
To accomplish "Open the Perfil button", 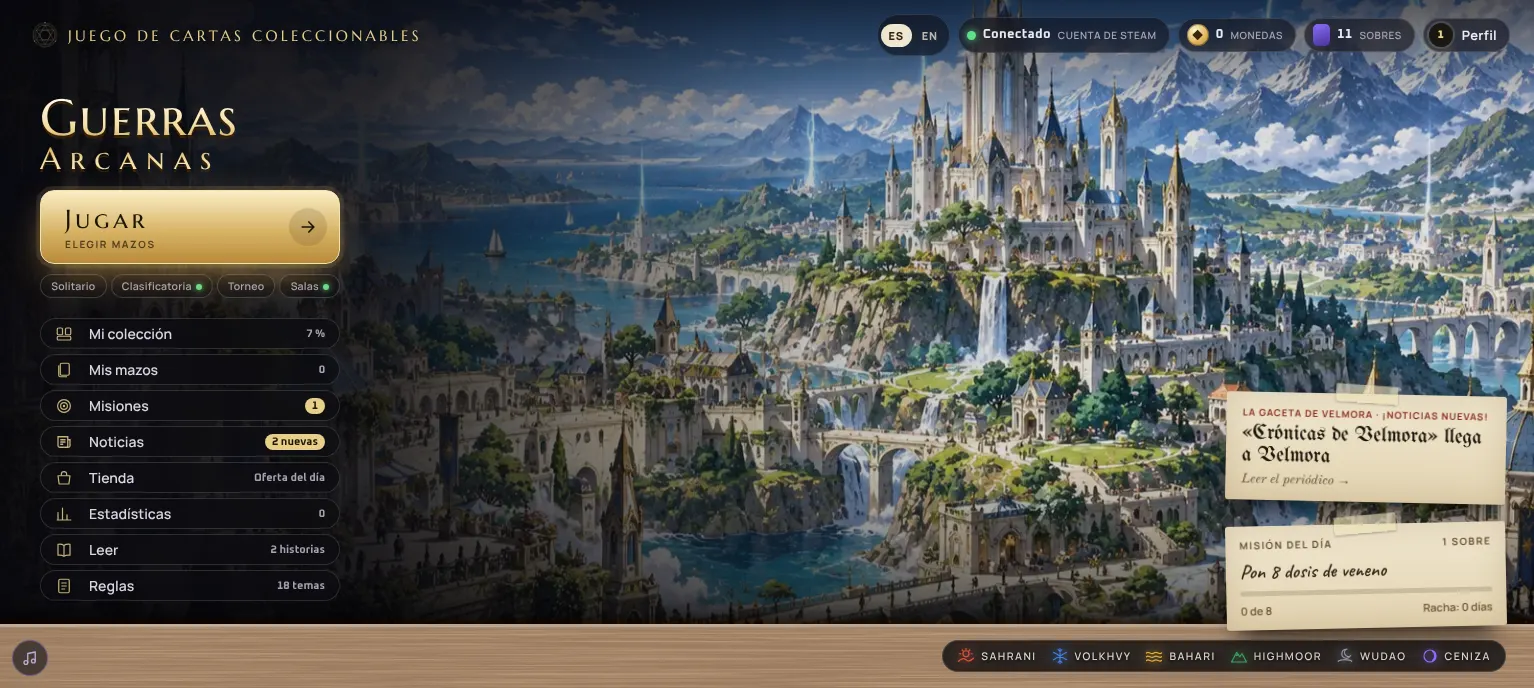I will 1466,35.
